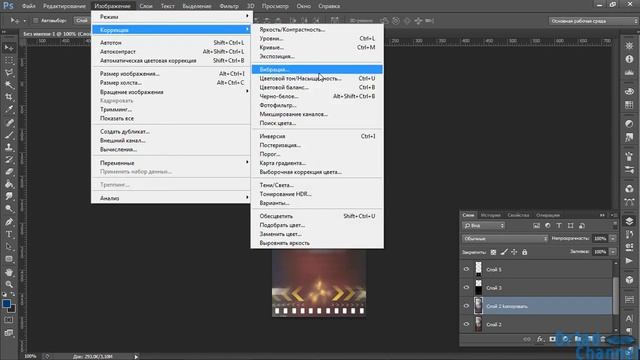This screenshot has width=640, height=360.
Task: Click the Непрозрачность 100% value field
Action: click(x=600, y=238)
